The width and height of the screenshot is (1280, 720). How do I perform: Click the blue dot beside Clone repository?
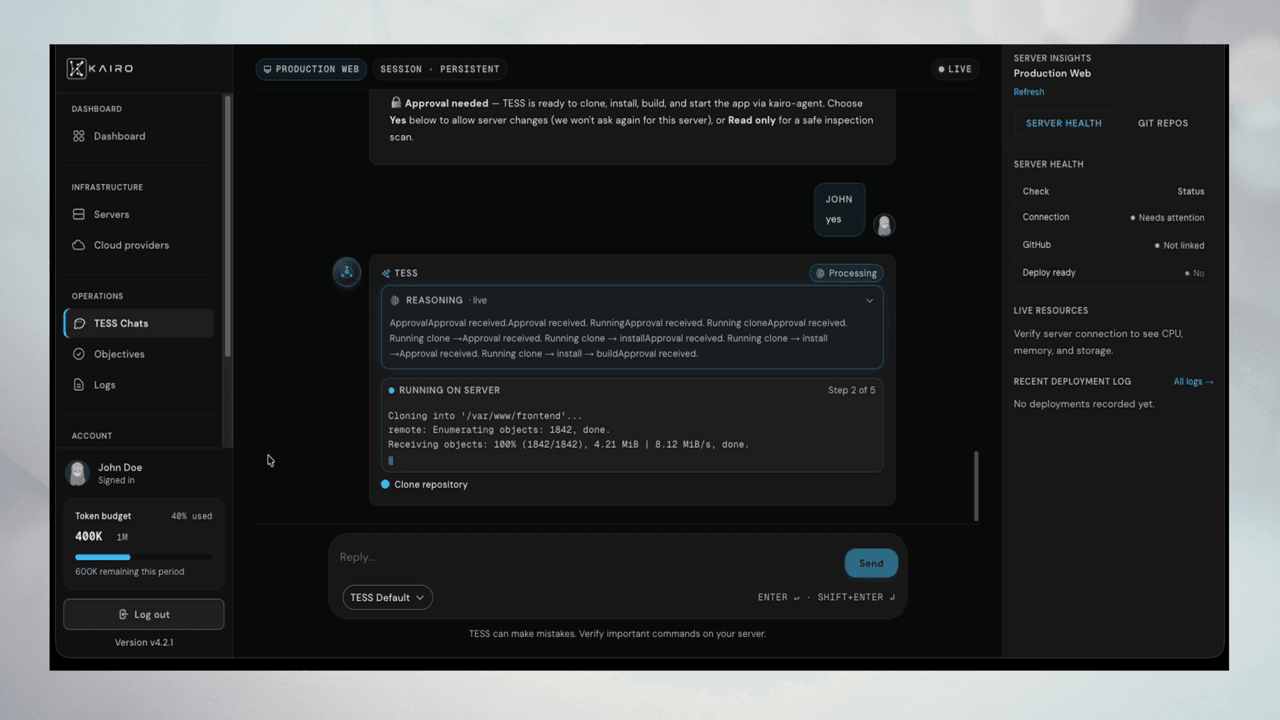coord(385,484)
